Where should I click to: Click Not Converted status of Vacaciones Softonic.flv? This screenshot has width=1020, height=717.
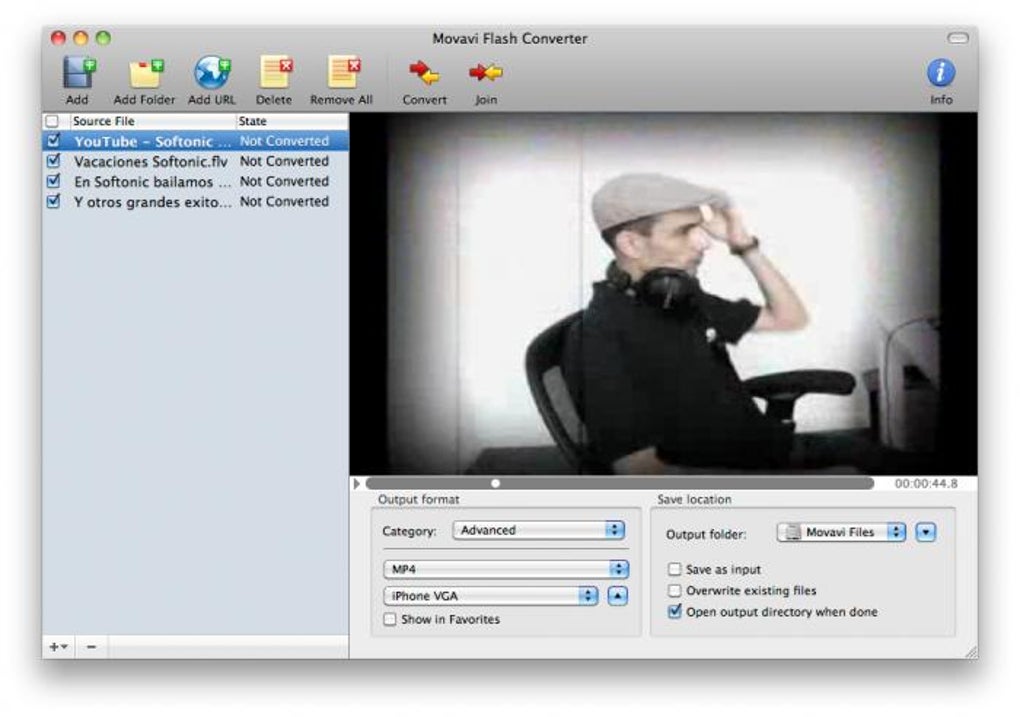[284, 161]
